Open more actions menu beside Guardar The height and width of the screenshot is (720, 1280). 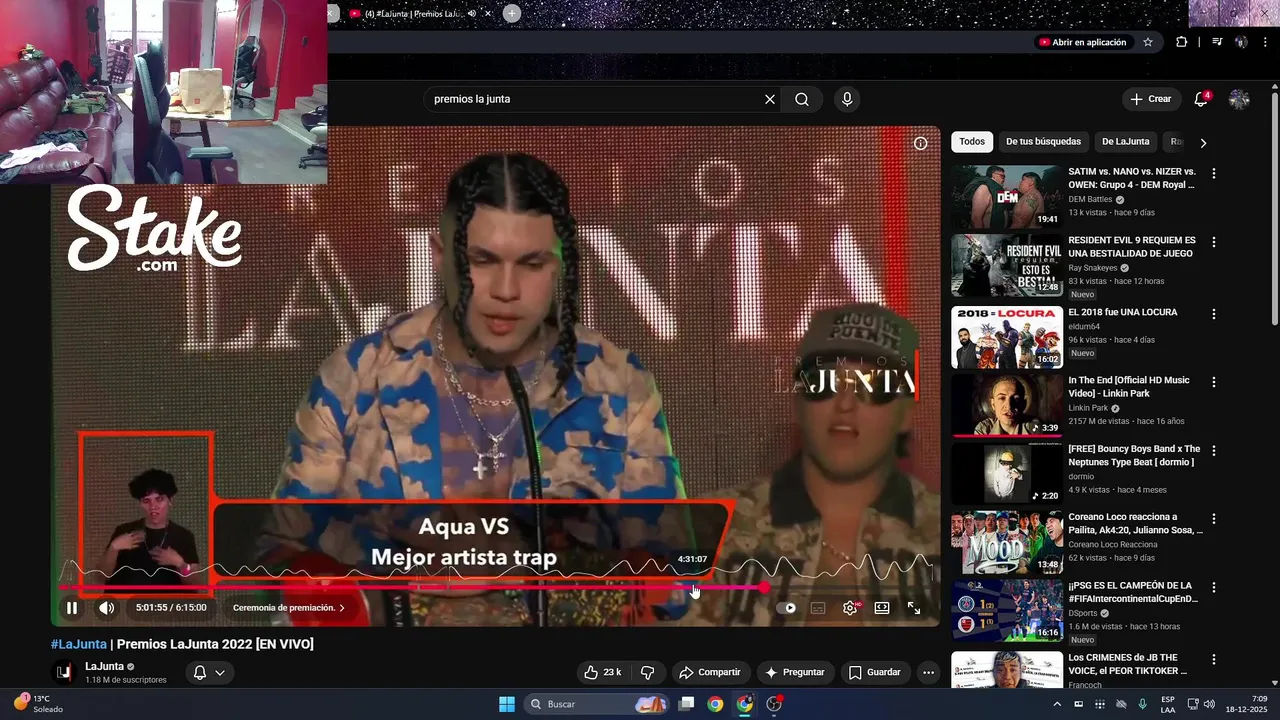pos(928,672)
